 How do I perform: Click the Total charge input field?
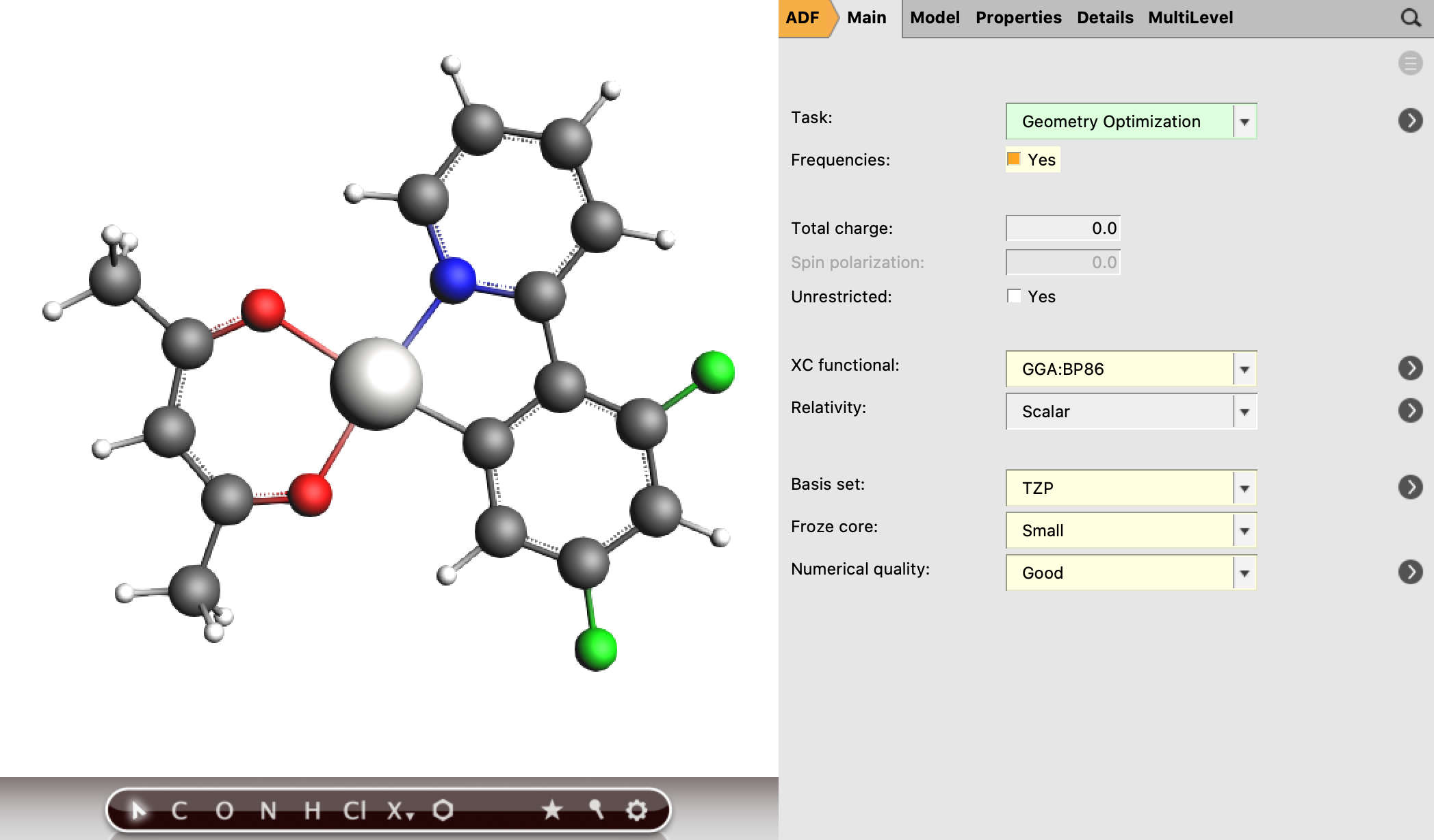[x=1063, y=228]
